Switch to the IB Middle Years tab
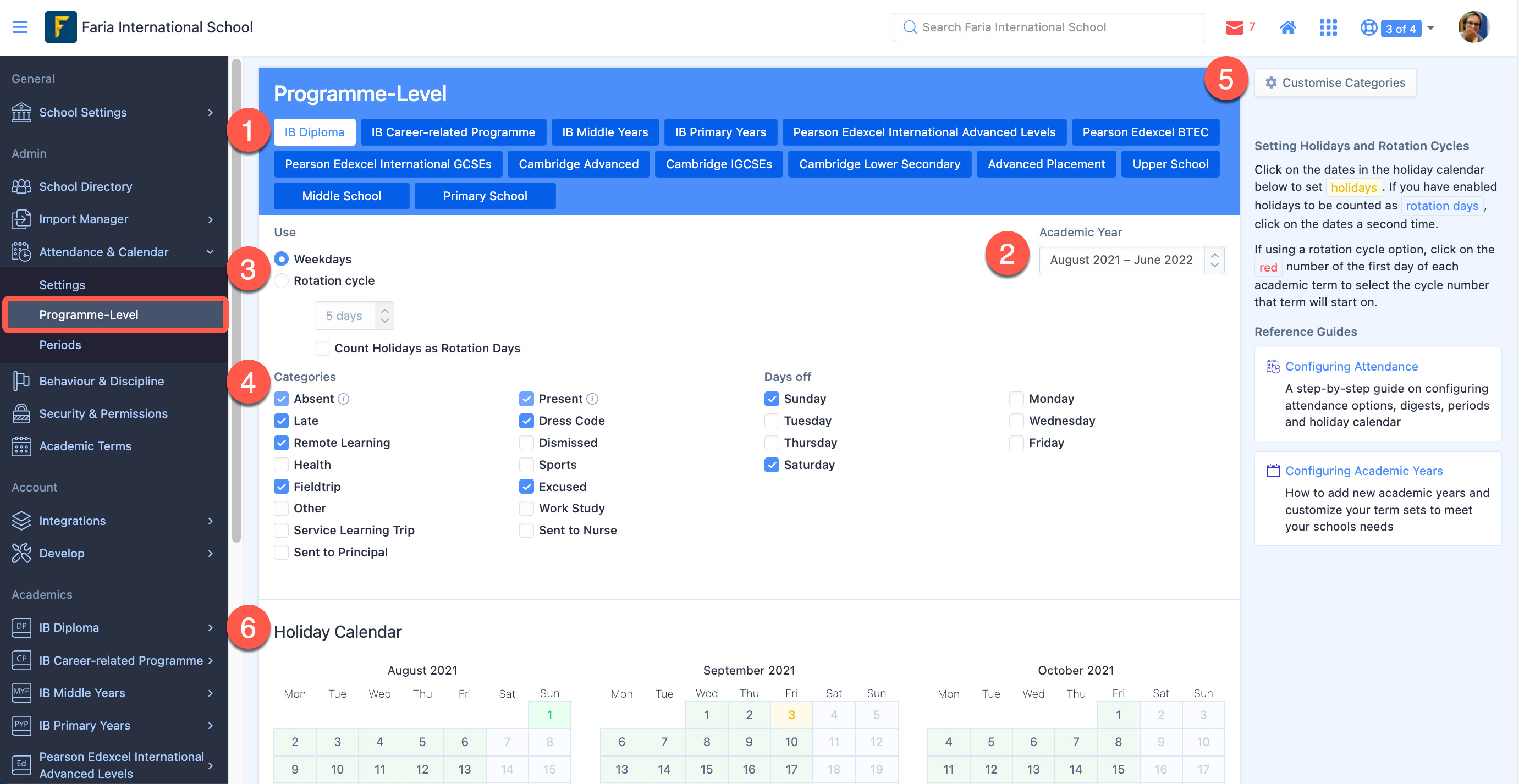 tap(604, 132)
